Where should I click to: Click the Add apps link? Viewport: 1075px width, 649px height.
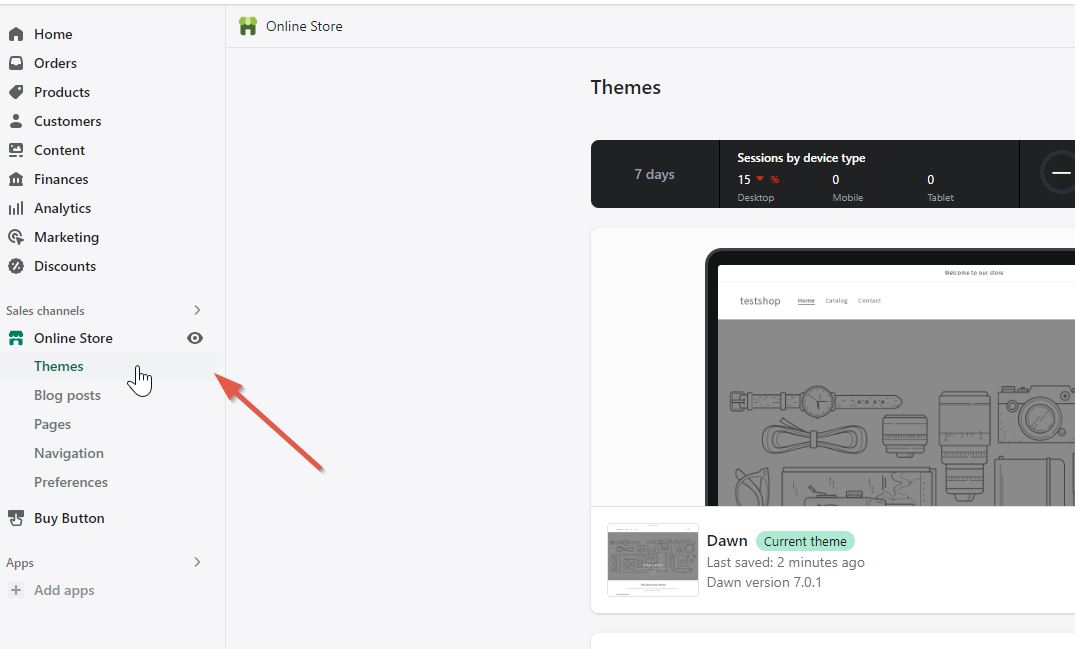(64, 590)
